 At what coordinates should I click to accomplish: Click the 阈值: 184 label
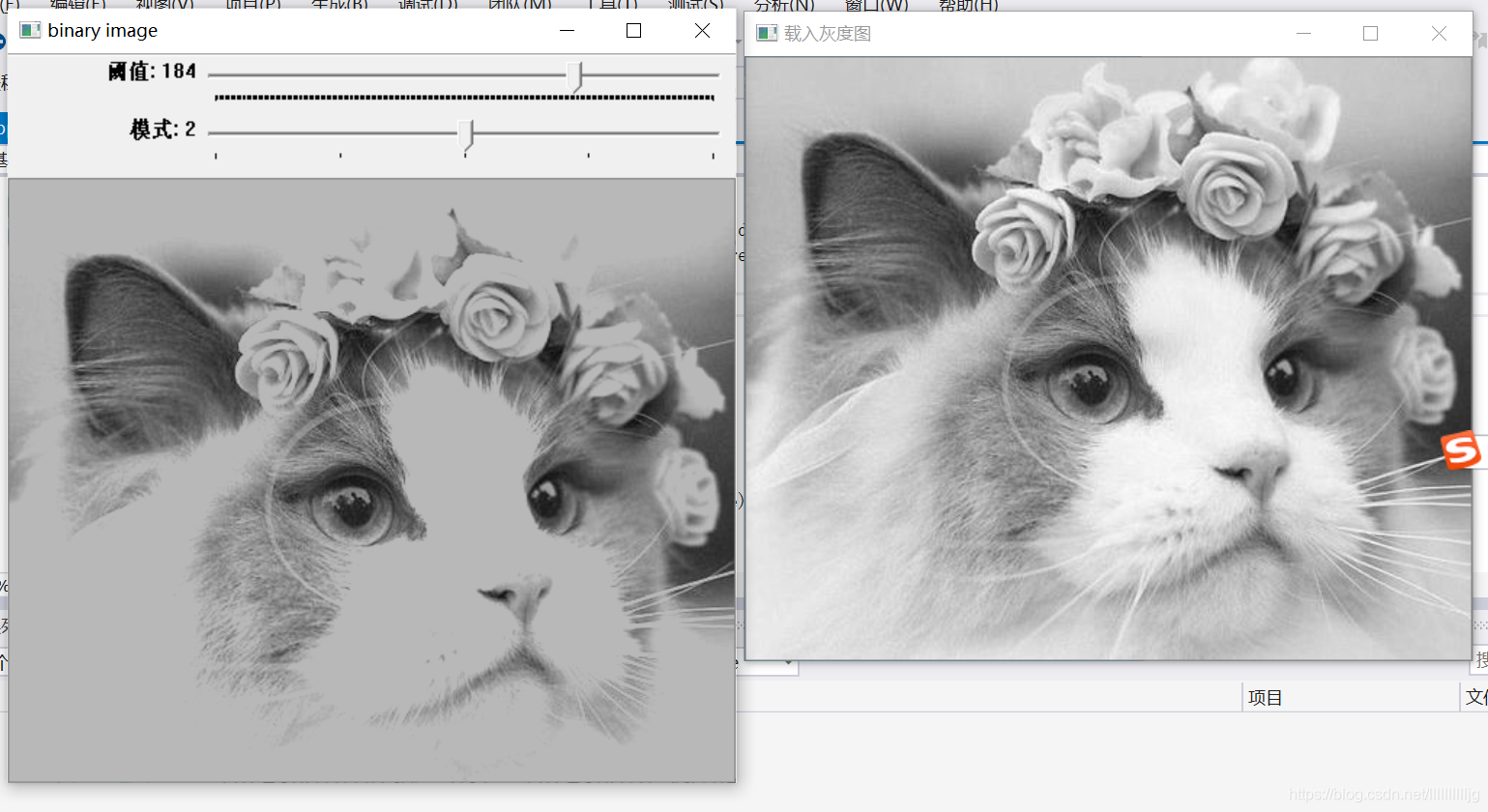pos(152,71)
